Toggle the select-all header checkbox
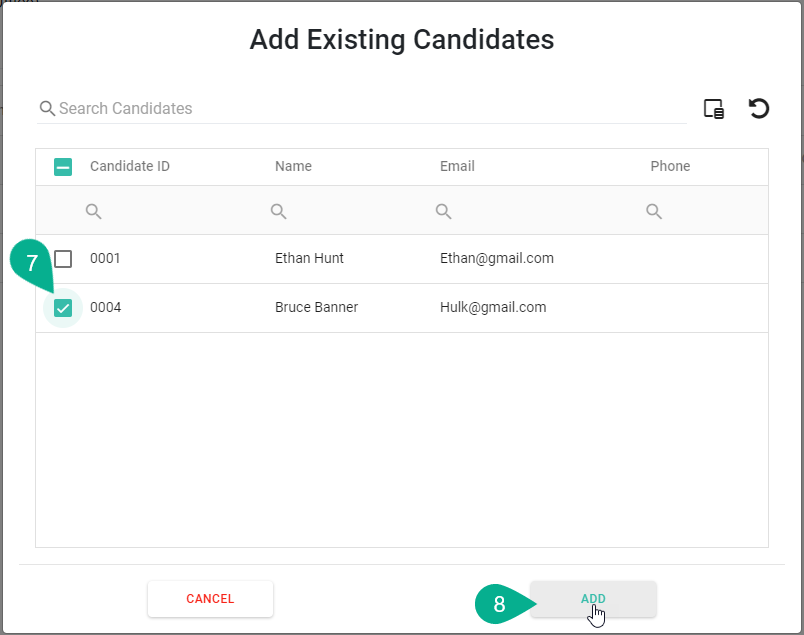The height and width of the screenshot is (635, 804). coord(63,167)
